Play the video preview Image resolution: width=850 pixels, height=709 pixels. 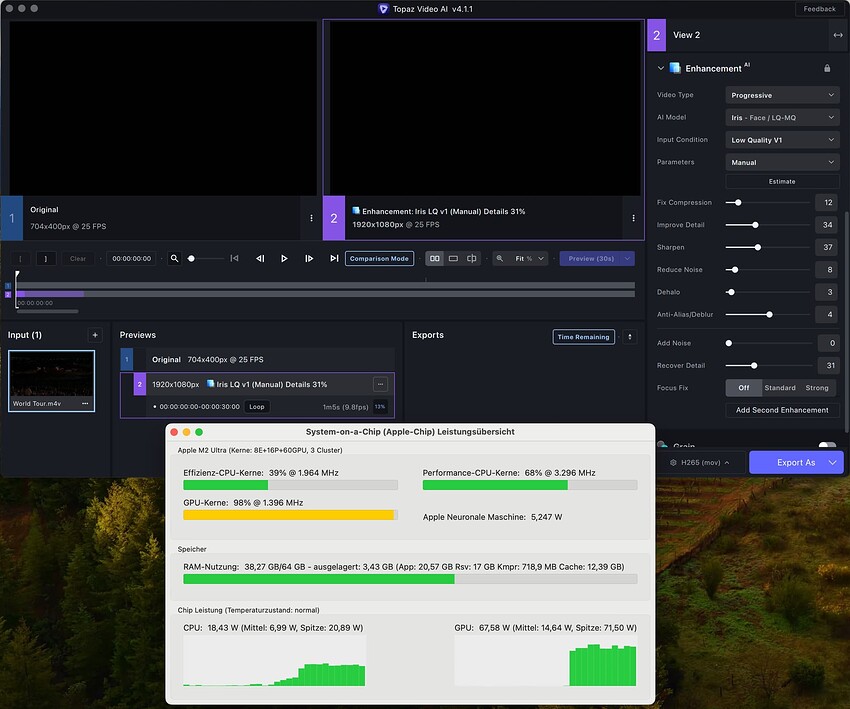coord(284,258)
